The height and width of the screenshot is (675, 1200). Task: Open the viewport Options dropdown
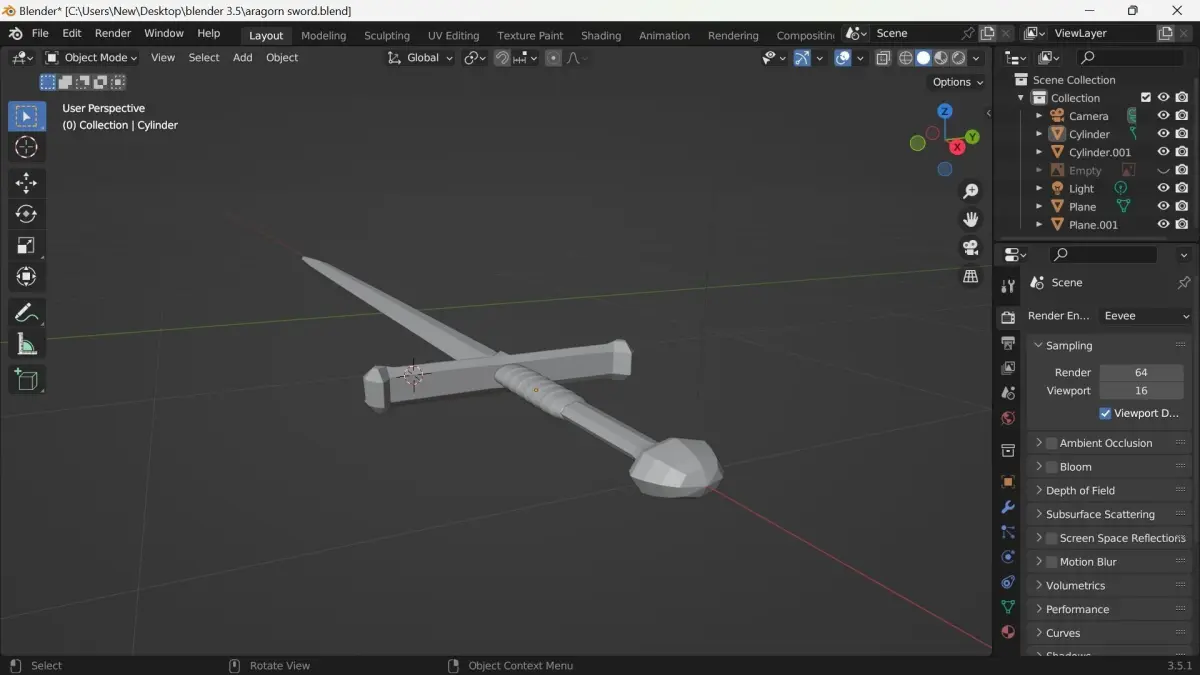click(957, 82)
